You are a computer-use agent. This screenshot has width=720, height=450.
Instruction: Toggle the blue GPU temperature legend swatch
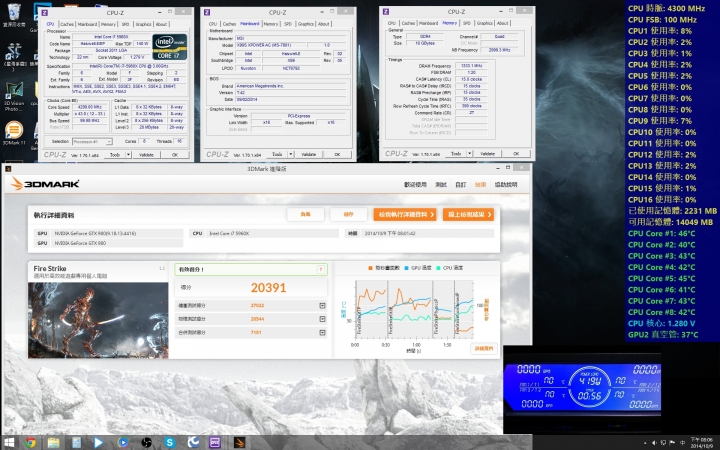coord(406,268)
